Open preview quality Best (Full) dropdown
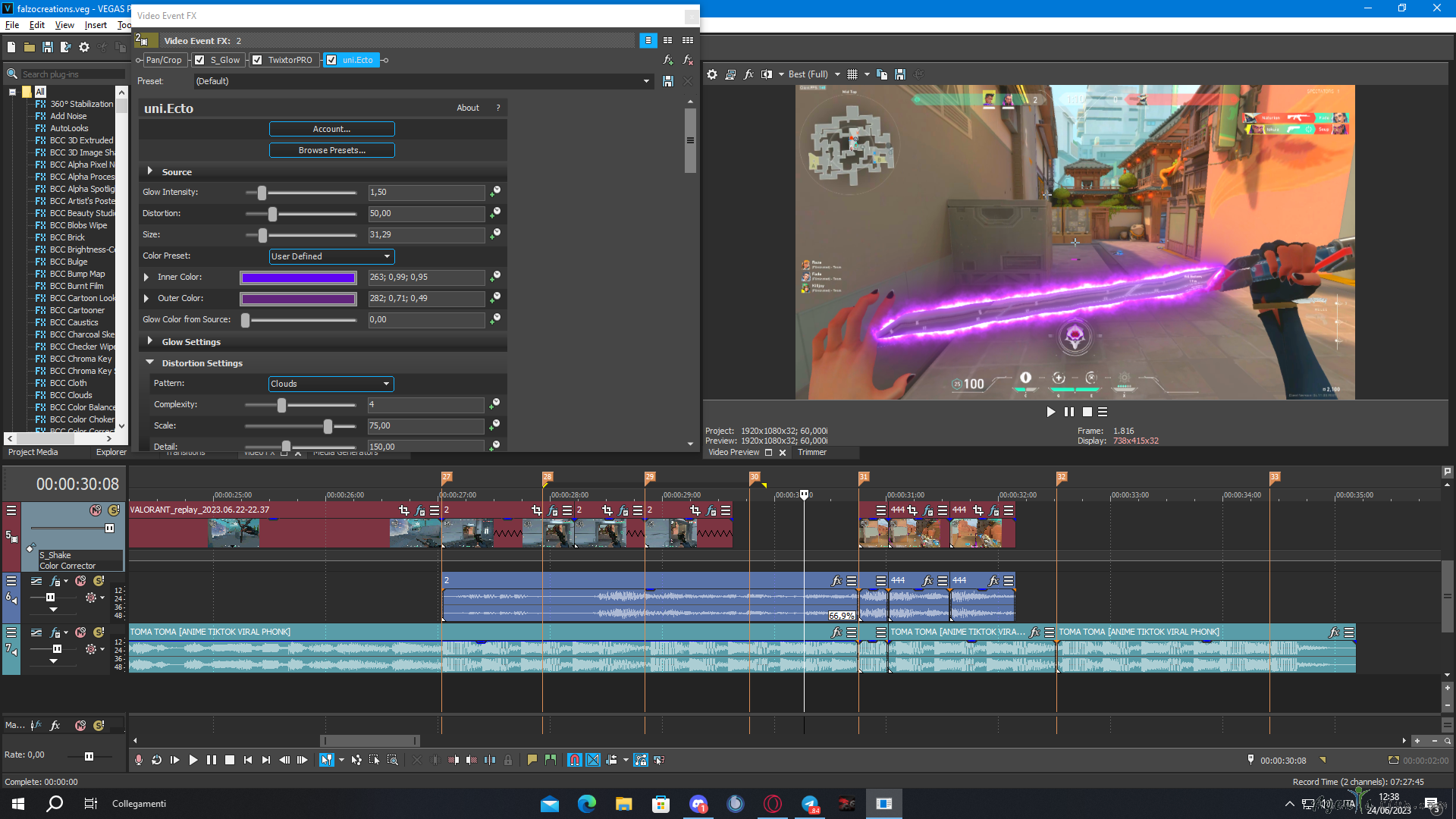Screen dimensions: 1456x819 [x=814, y=74]
